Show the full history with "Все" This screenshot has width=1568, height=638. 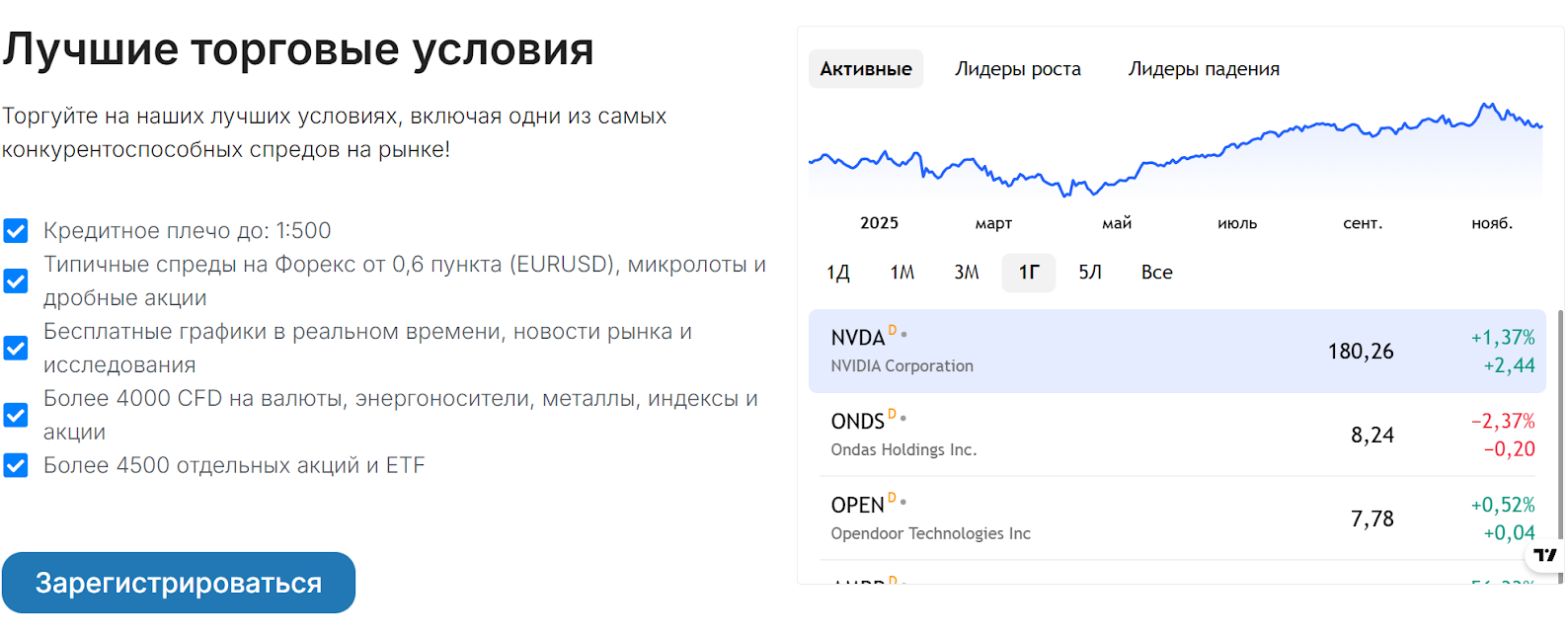(1156, 273)
